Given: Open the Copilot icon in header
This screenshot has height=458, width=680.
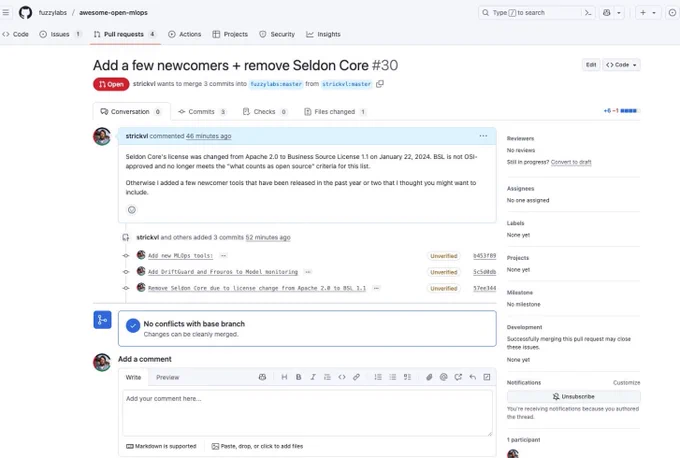Looking at the screenshot, I should [607, 13].
